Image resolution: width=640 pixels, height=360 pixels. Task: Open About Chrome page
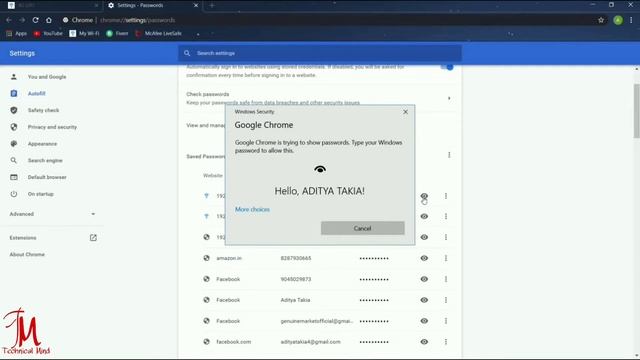pos(27,254)
